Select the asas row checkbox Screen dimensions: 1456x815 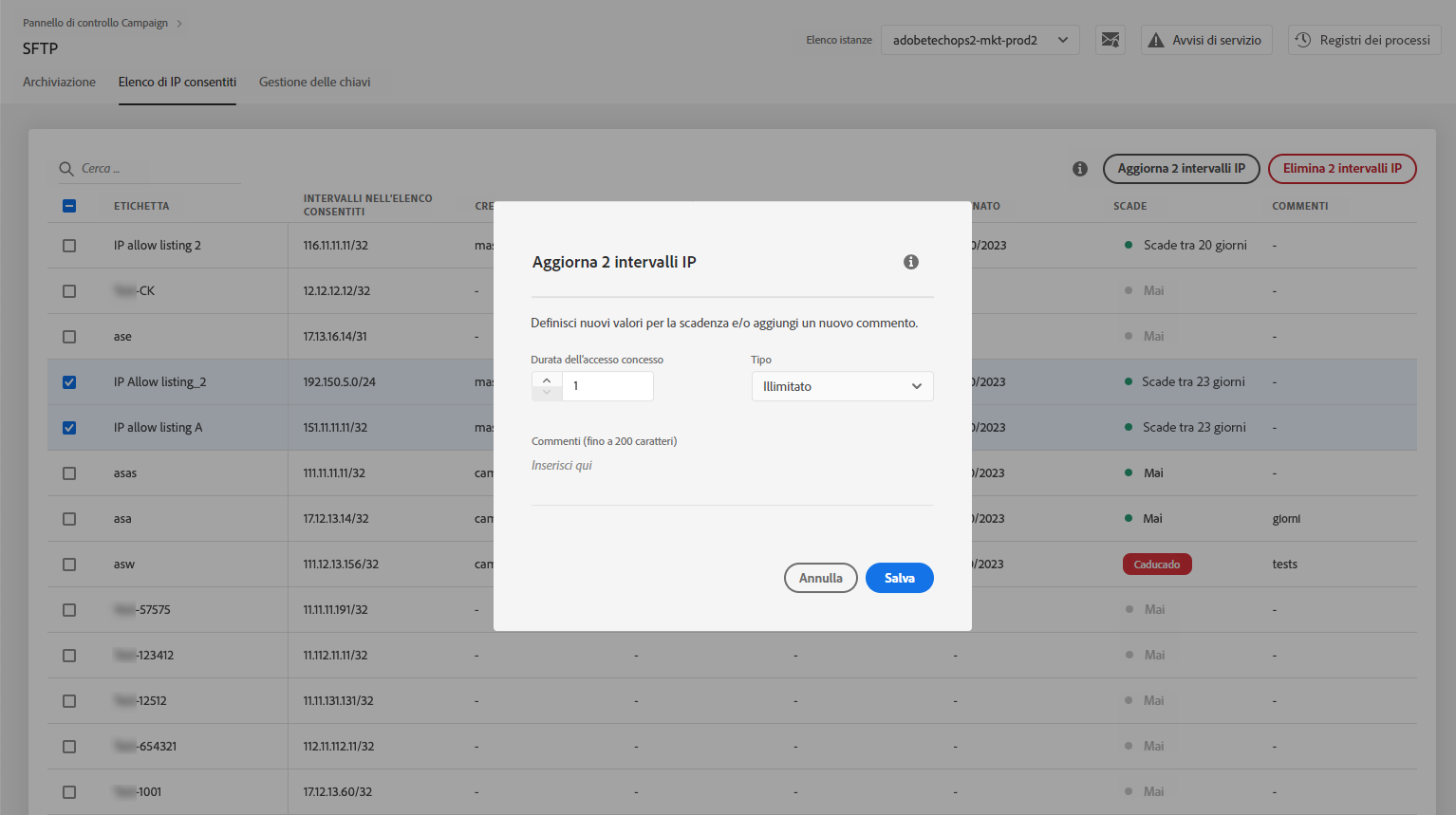click(x=69, y=473)
